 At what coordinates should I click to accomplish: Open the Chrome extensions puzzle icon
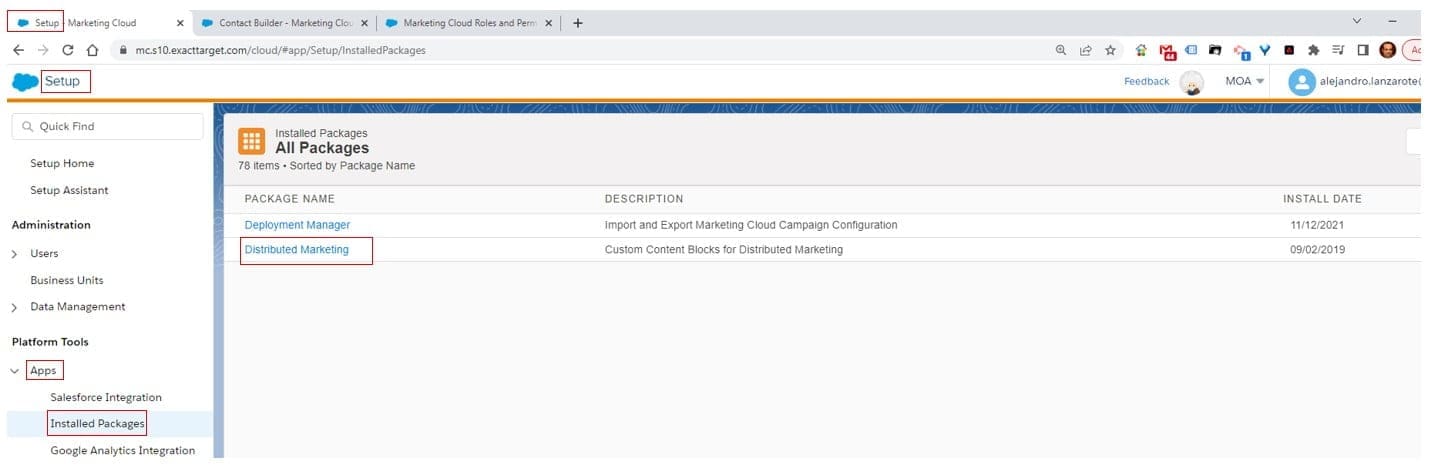[x=1313, y=50]
